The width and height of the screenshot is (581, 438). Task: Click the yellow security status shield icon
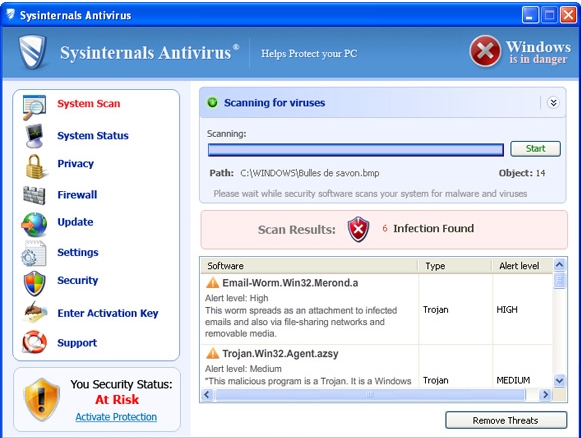pos(42,400)
